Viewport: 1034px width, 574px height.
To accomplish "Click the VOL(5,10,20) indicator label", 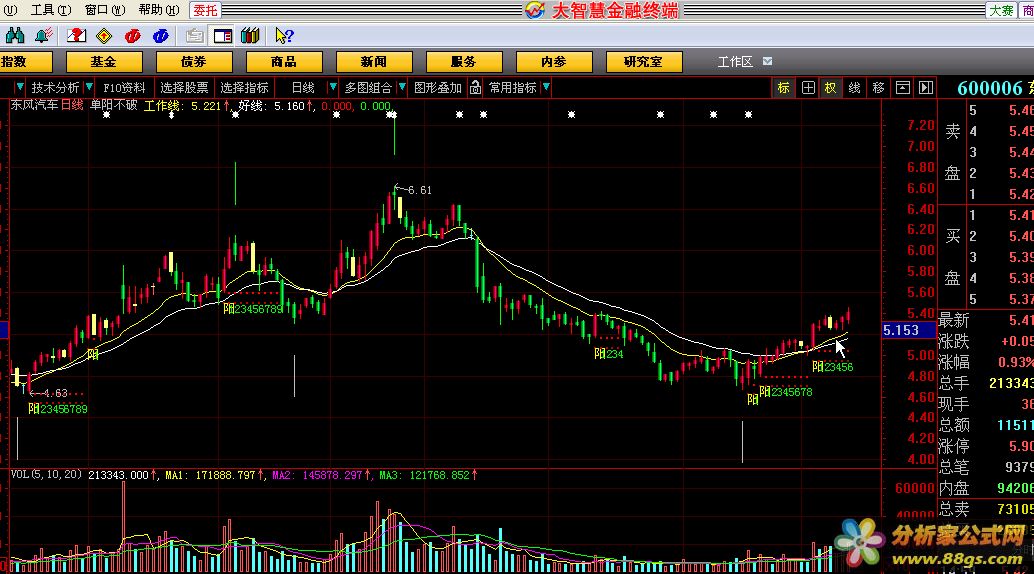I will point(46,474).
